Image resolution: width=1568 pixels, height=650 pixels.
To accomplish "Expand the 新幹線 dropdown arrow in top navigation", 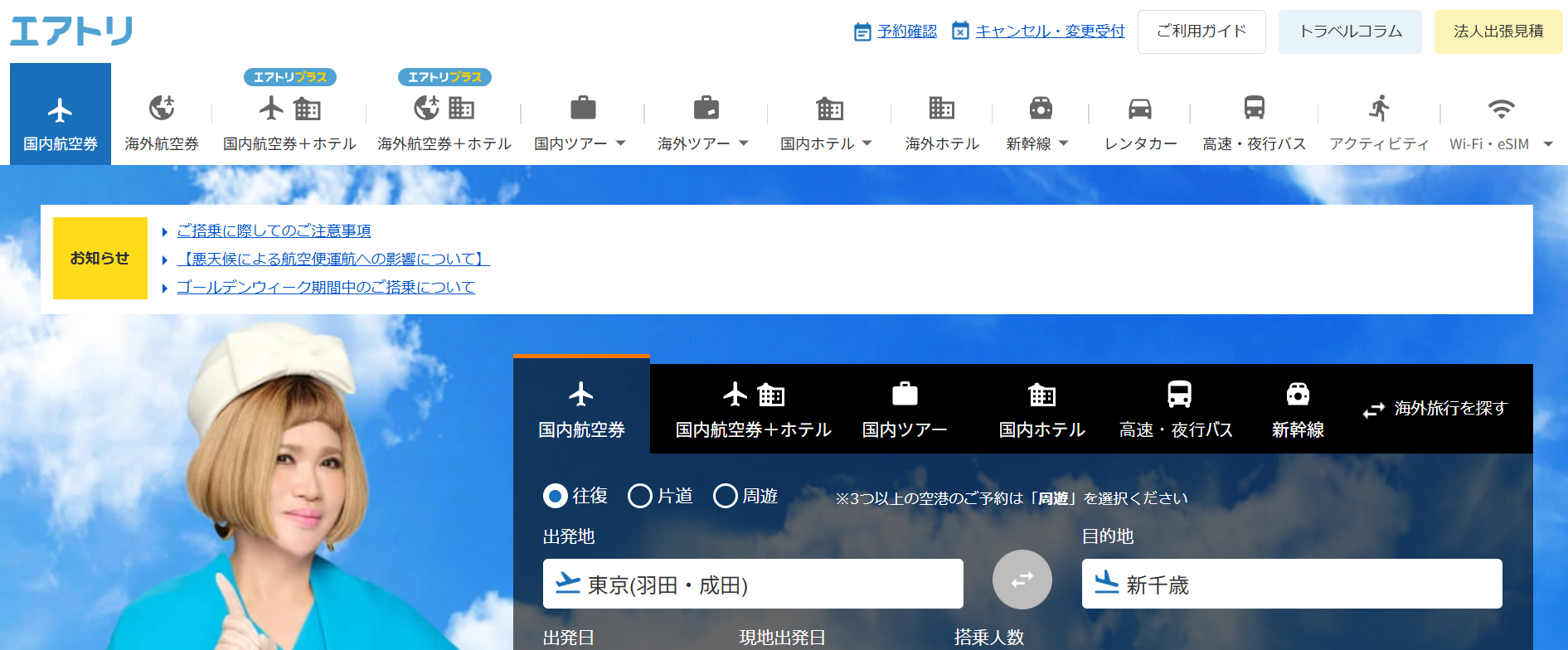I will point(1064,143).
